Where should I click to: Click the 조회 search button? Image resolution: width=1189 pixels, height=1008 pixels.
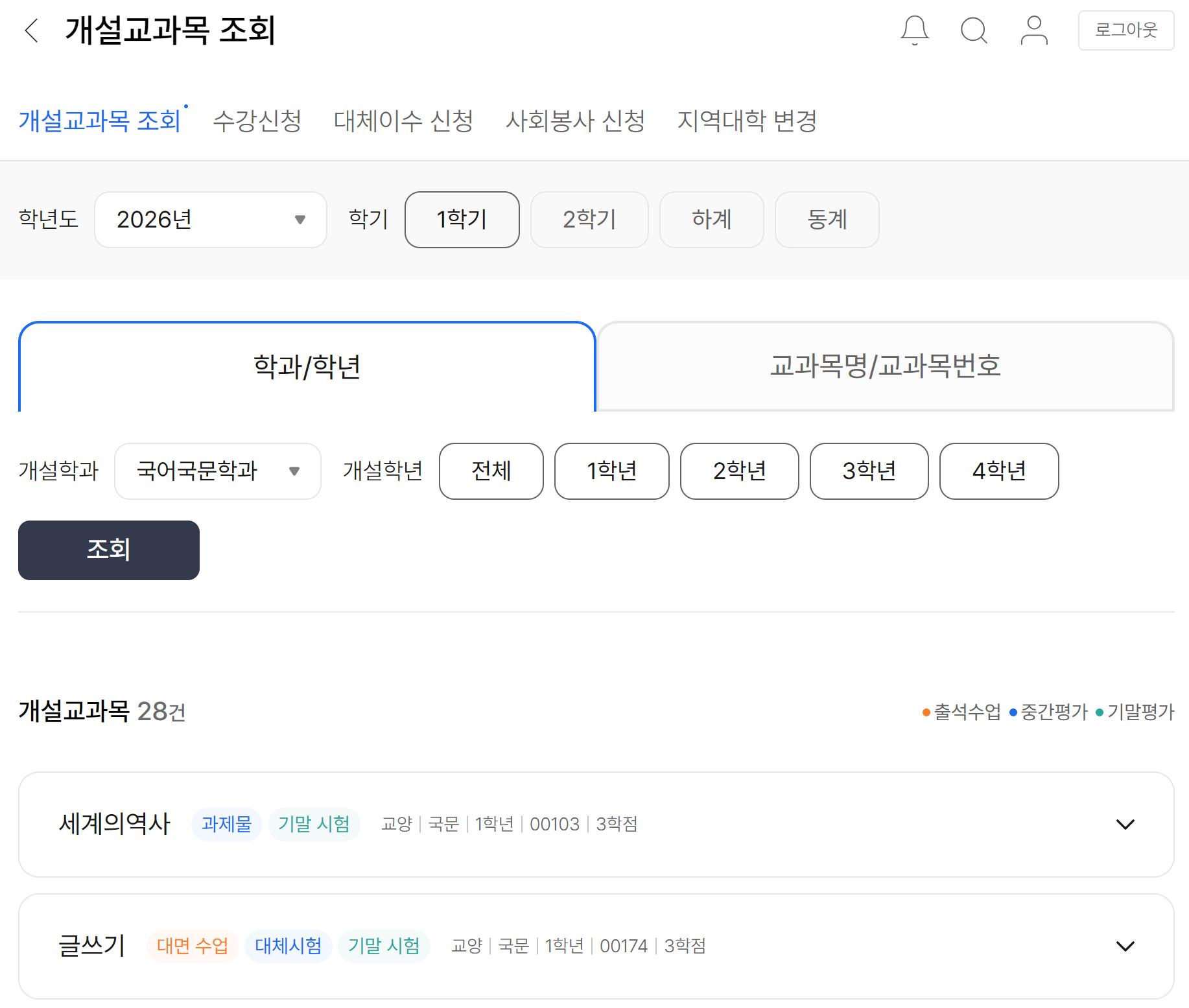(108, 550)
